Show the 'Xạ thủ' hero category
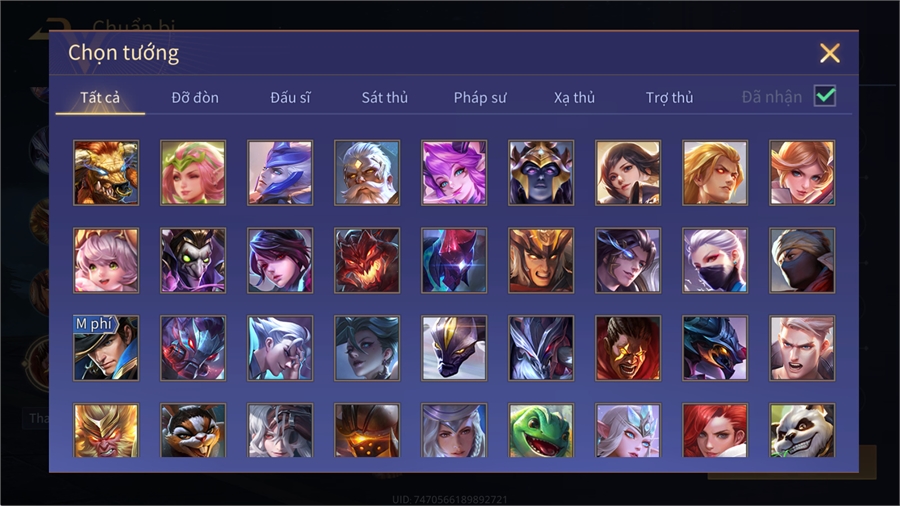This screenshot has height=506, width=900. pos(574,98)
